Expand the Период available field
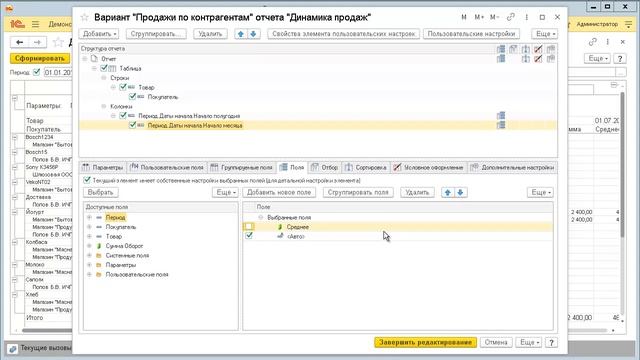 coord(89,218)
